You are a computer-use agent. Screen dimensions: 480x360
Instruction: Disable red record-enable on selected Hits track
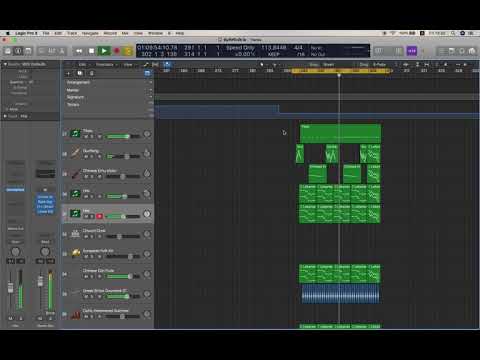point(99,216)
